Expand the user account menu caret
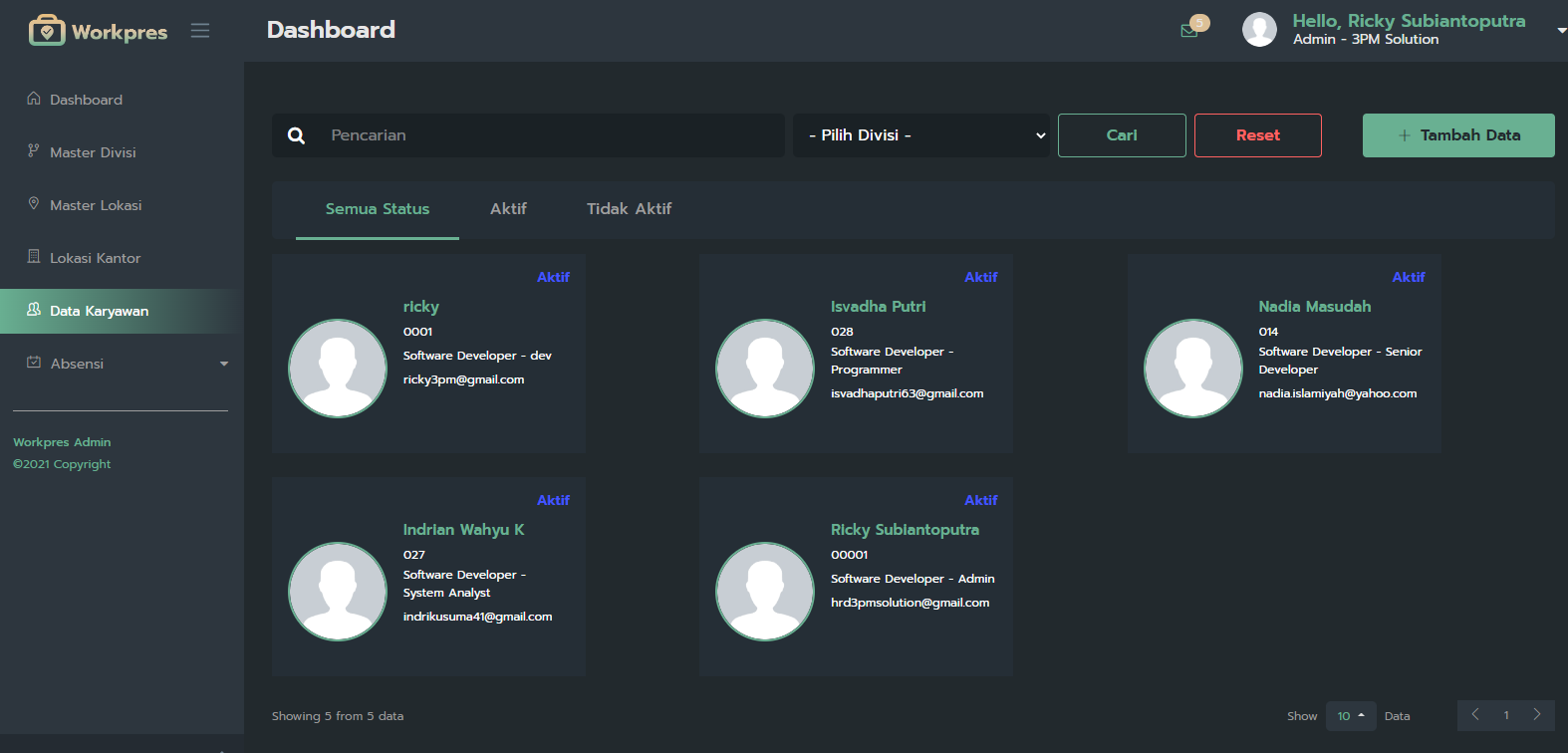This screenshot has height=753, width=1568. coord(1561,31)
